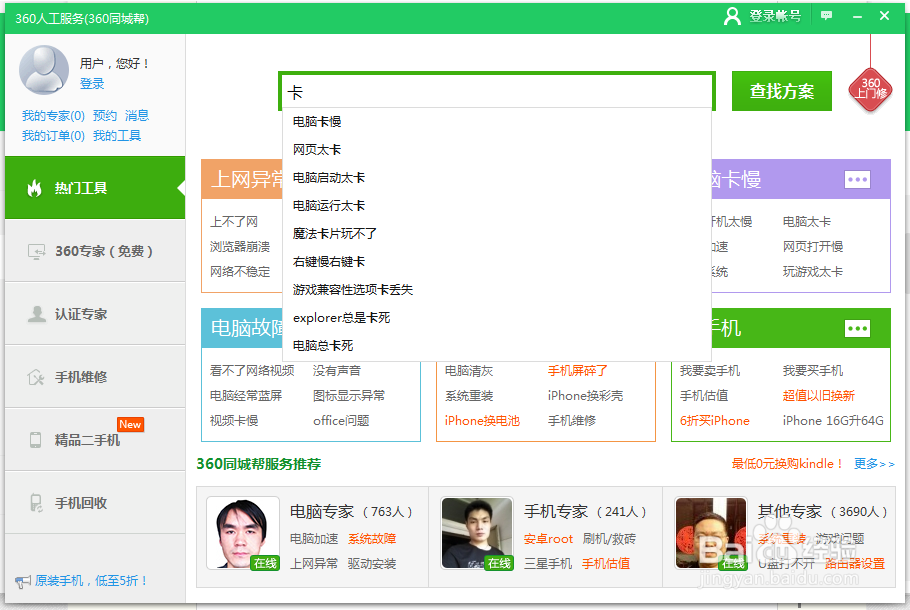Click 更多>> link

coord(874,464)
